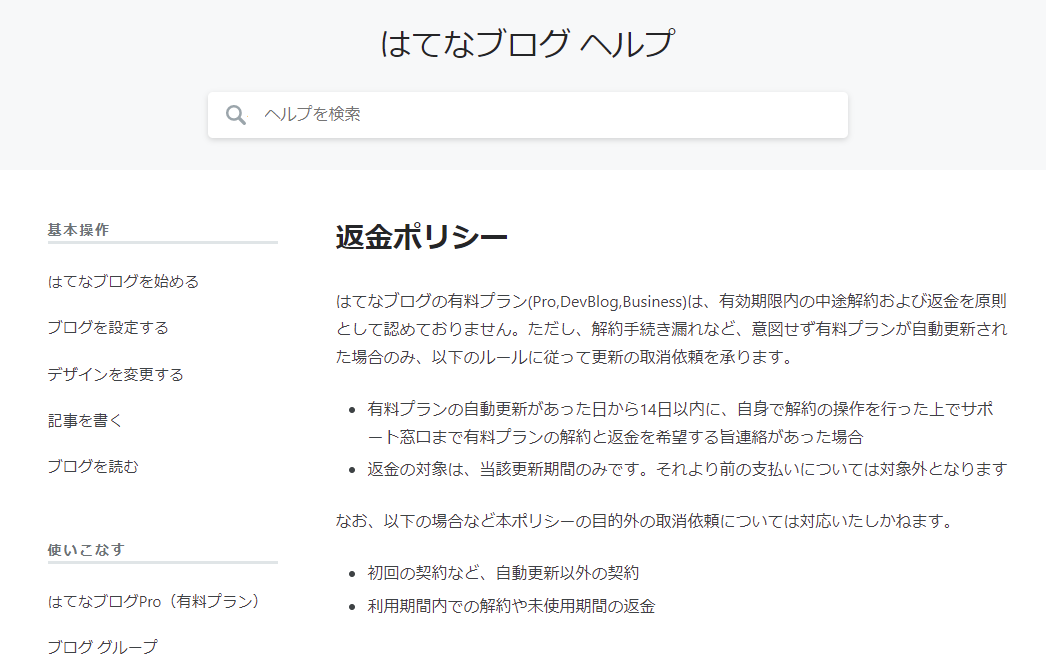Click the magnifying glass search icon
The image size is (1046, 661).
(x=235, y=115)
